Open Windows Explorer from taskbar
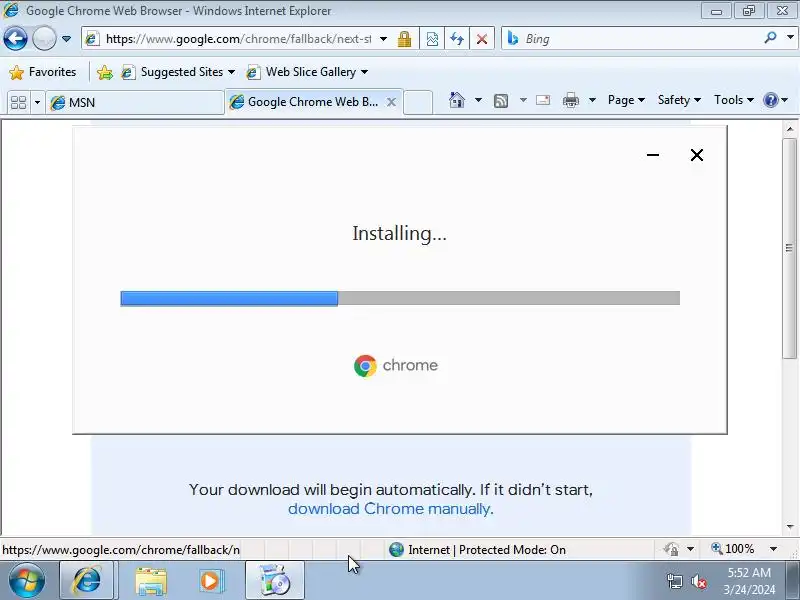The width and height of the screenshot is (800, 600). pyautogui.click(x=151, y=581)
